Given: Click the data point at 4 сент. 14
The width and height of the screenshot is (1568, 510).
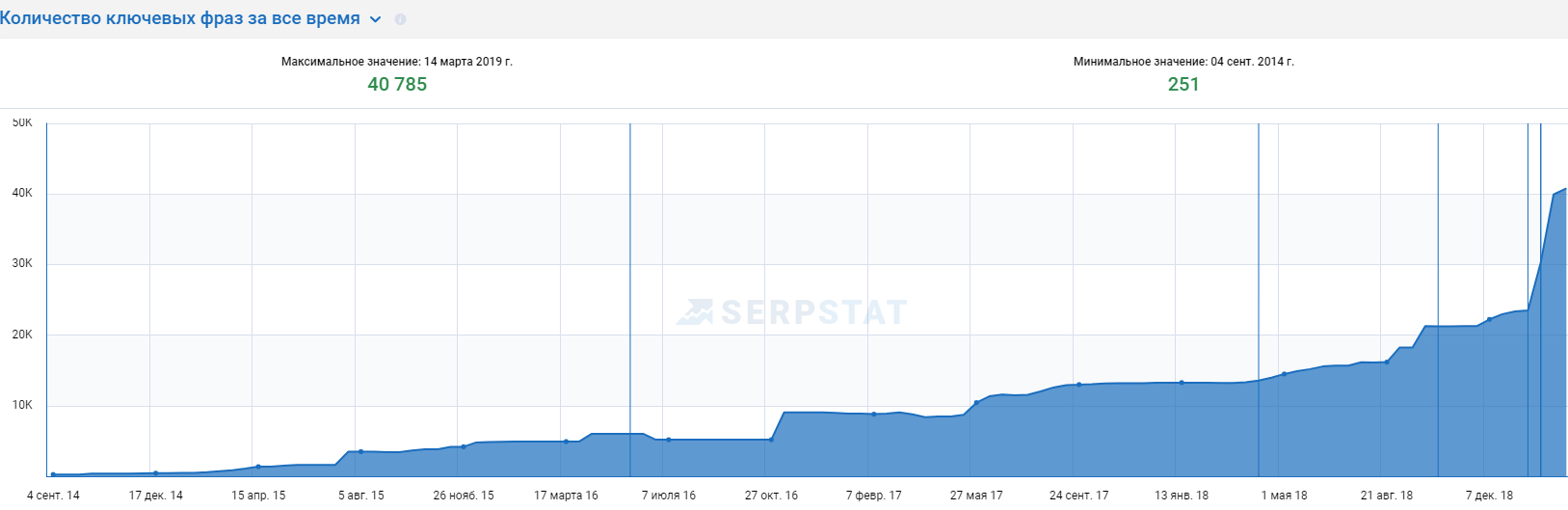Looking at the screenshot, I should [53, 474].
